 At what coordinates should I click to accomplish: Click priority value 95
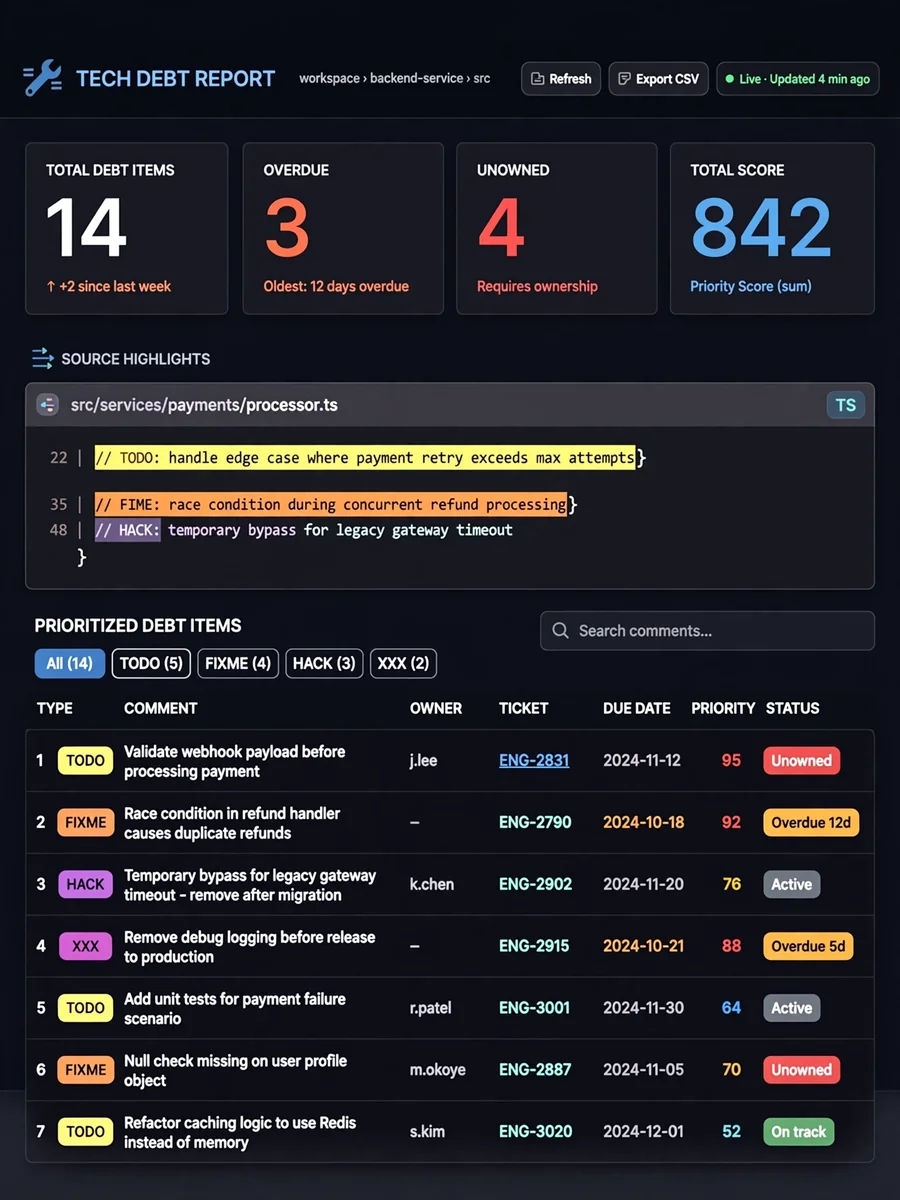coord(731,760)
